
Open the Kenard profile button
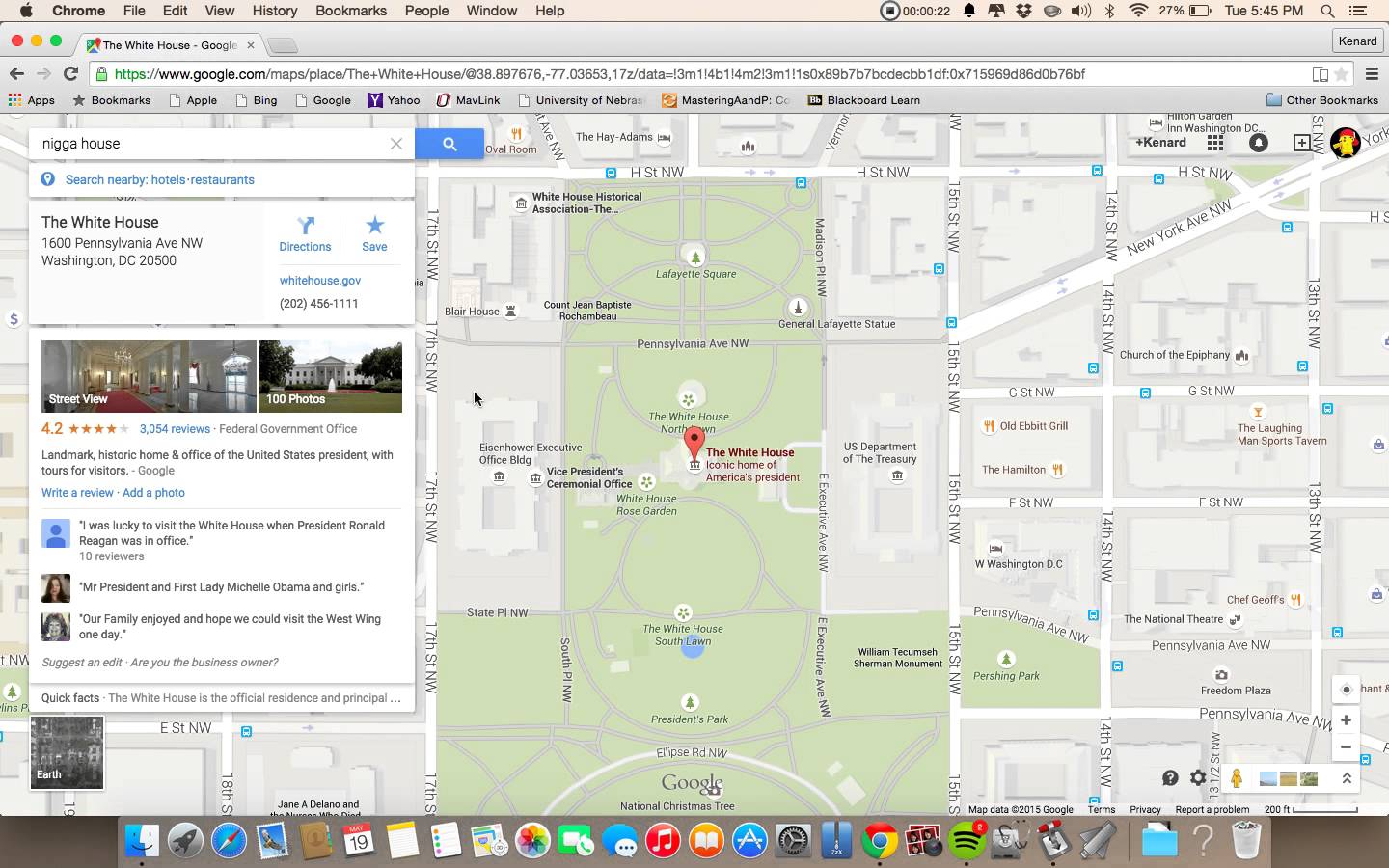[1357, 41]
